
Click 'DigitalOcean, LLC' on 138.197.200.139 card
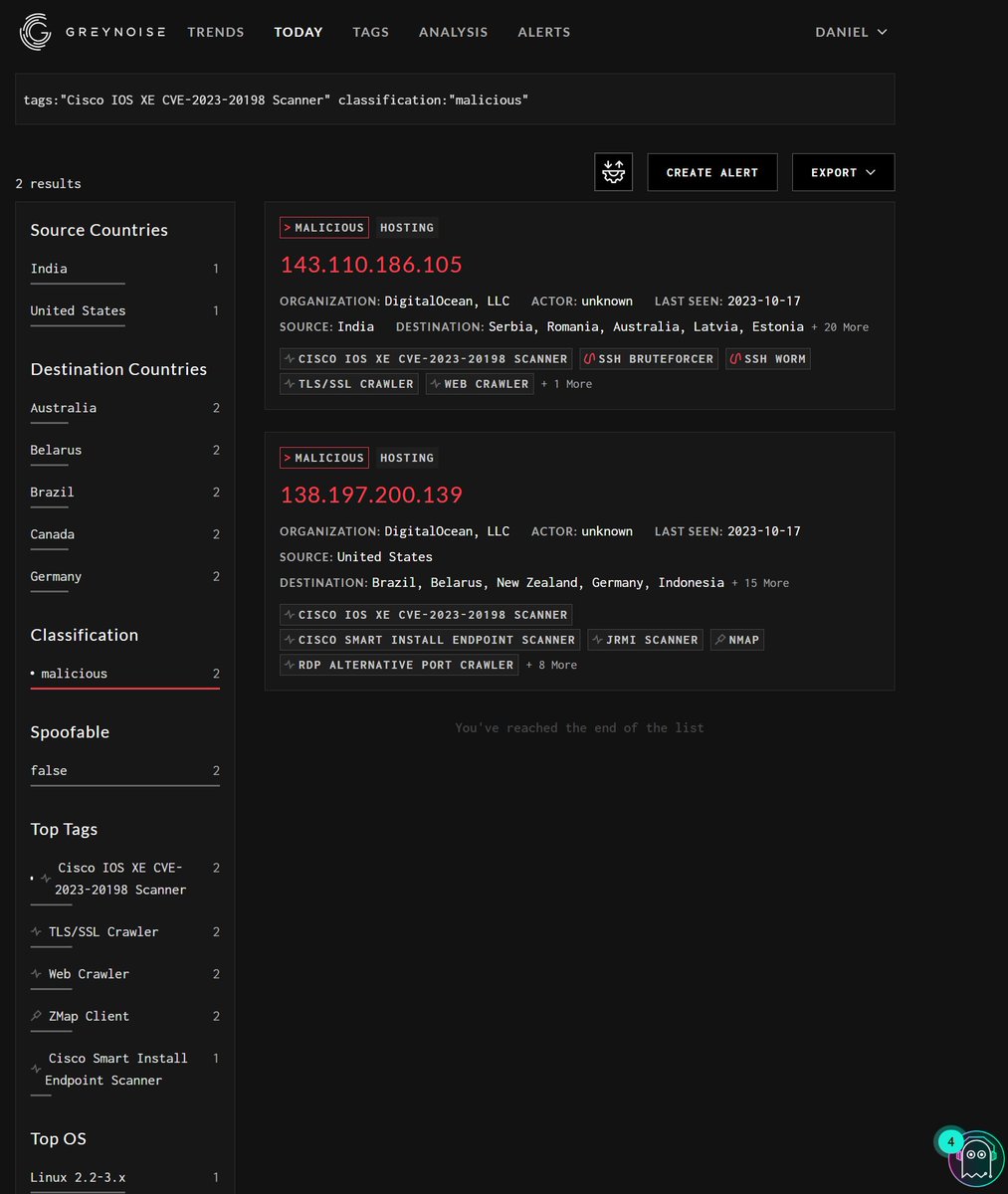[447, 531]
